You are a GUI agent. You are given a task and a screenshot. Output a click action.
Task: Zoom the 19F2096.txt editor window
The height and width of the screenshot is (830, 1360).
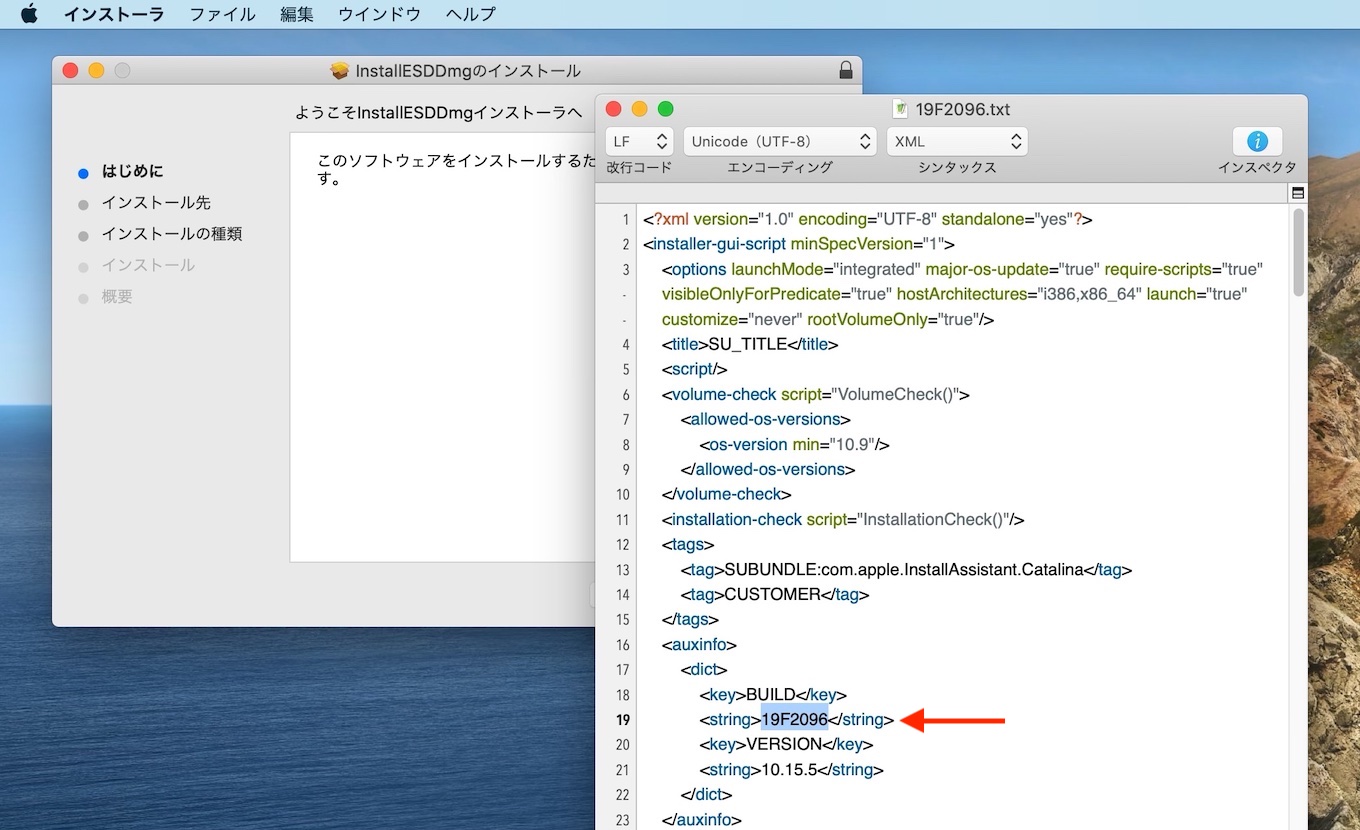pos(666,109)
